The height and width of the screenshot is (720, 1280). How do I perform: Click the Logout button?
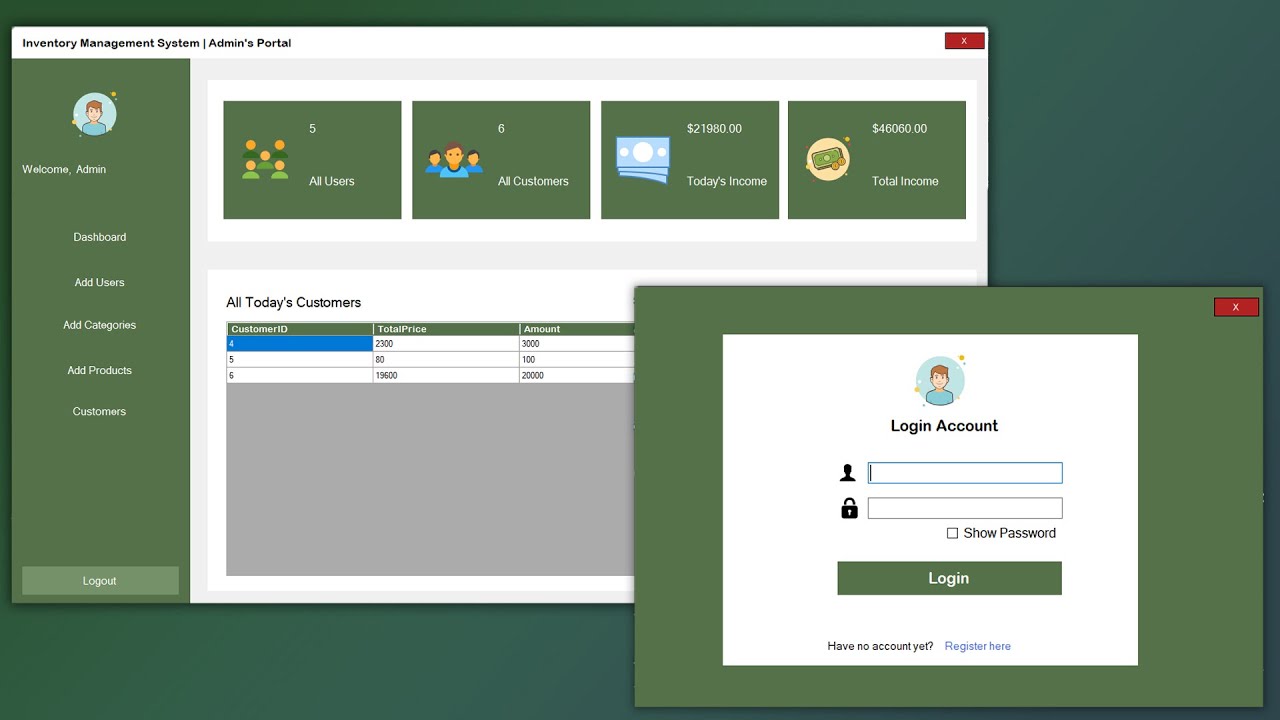100,581
